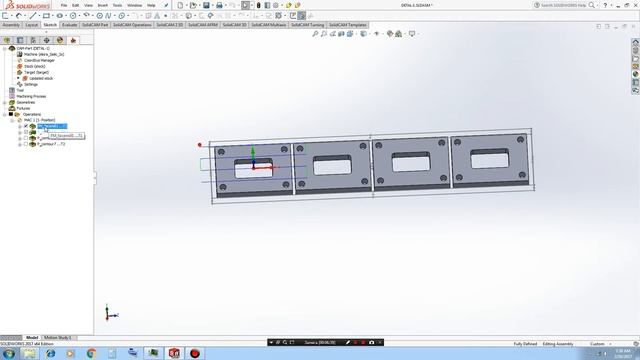The height and width of the screenshot is (360, 640).
Task: Open the DisplayManager tab icon
Action: 60,40
